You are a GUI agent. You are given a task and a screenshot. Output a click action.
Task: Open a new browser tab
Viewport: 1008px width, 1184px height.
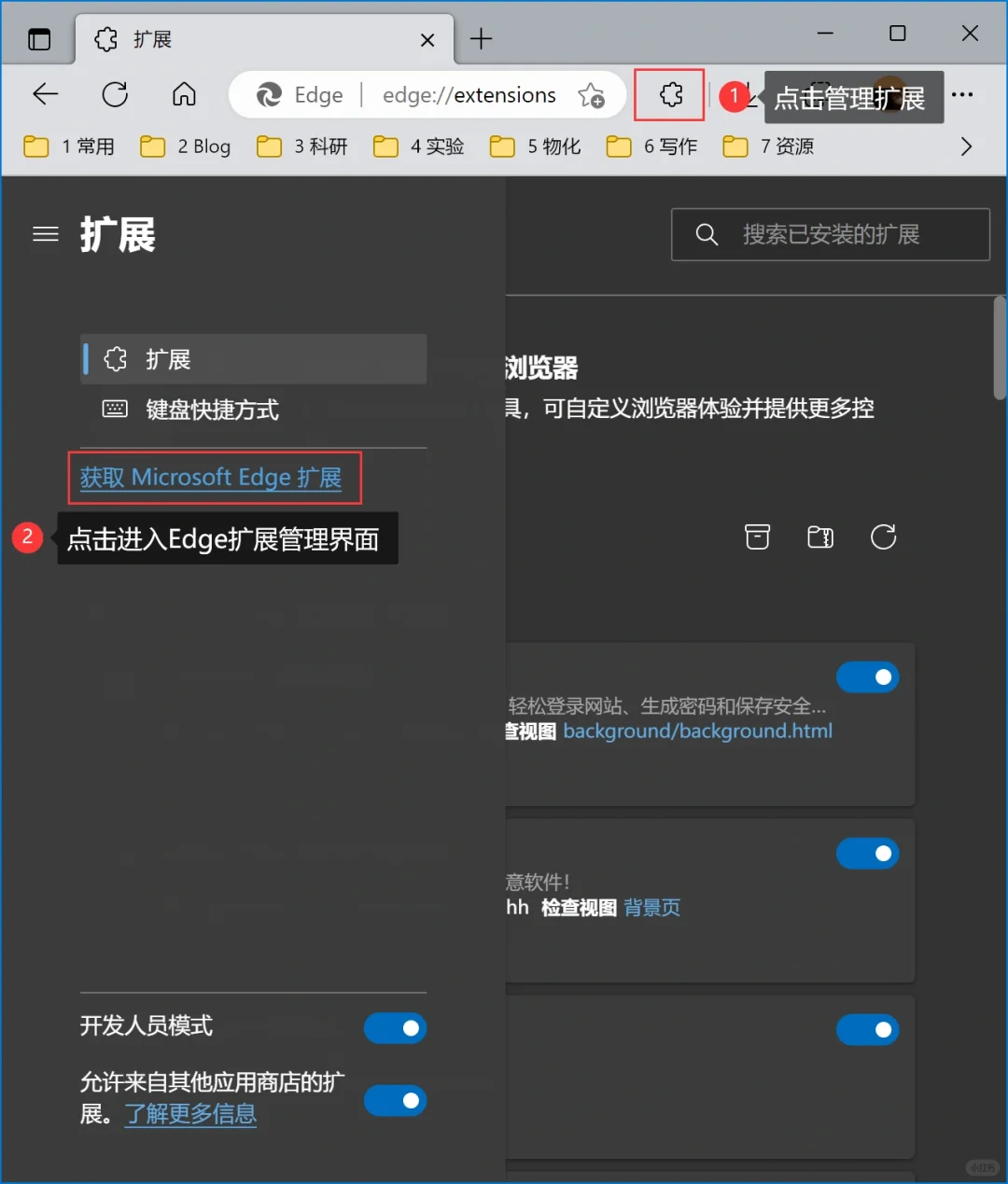(481, 39)
